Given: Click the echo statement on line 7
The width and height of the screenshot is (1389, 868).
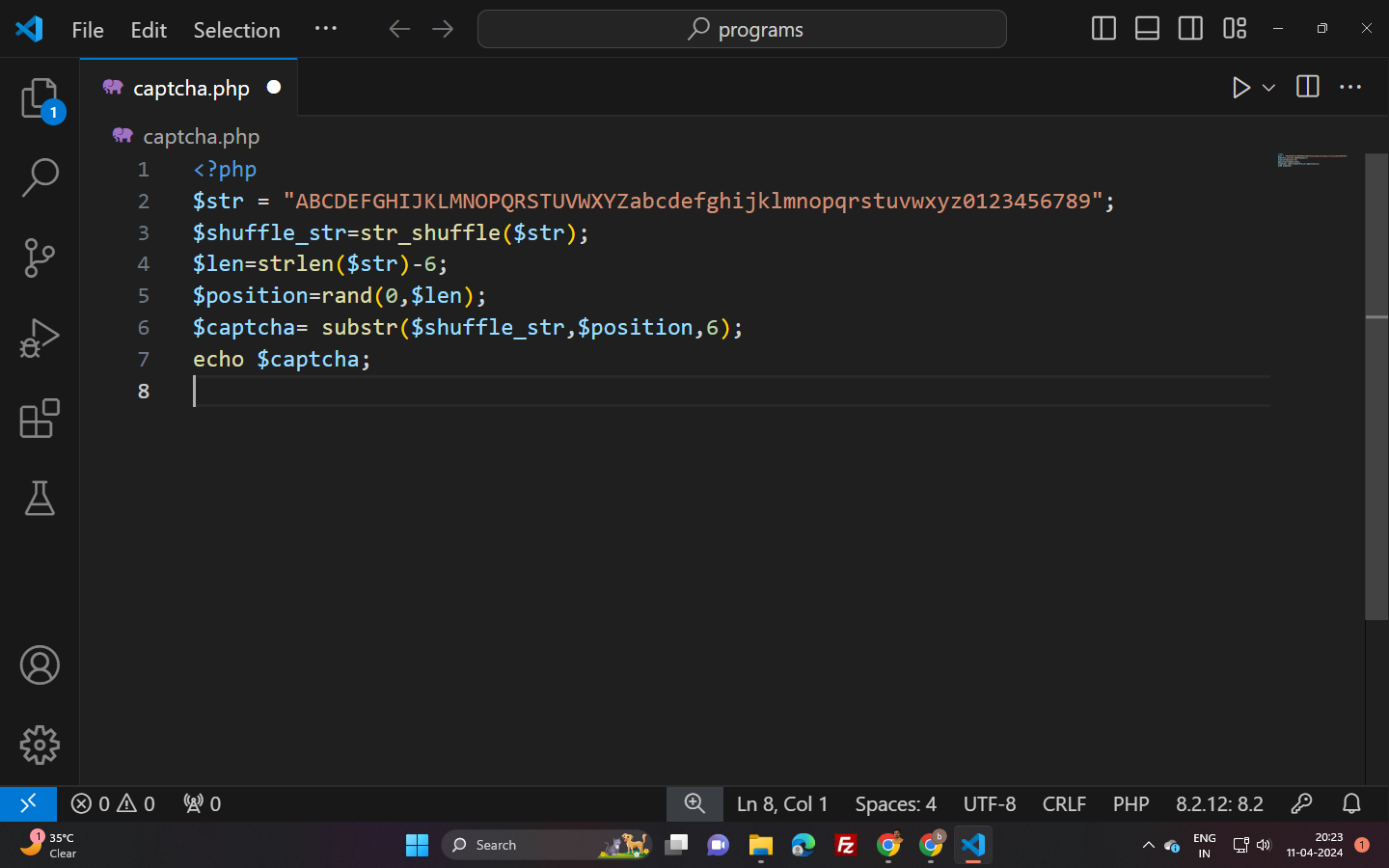Looking at the screenshot, I should 218,359.
